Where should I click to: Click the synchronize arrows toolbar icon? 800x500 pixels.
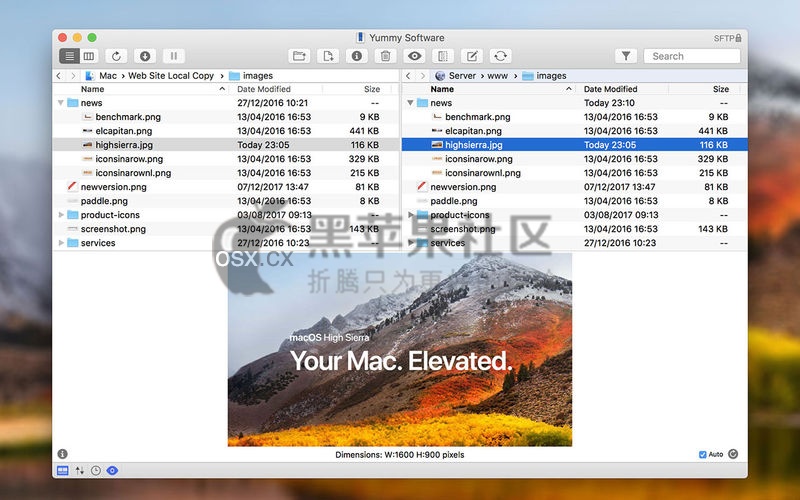pyautogui.click(x=501, y=56)
